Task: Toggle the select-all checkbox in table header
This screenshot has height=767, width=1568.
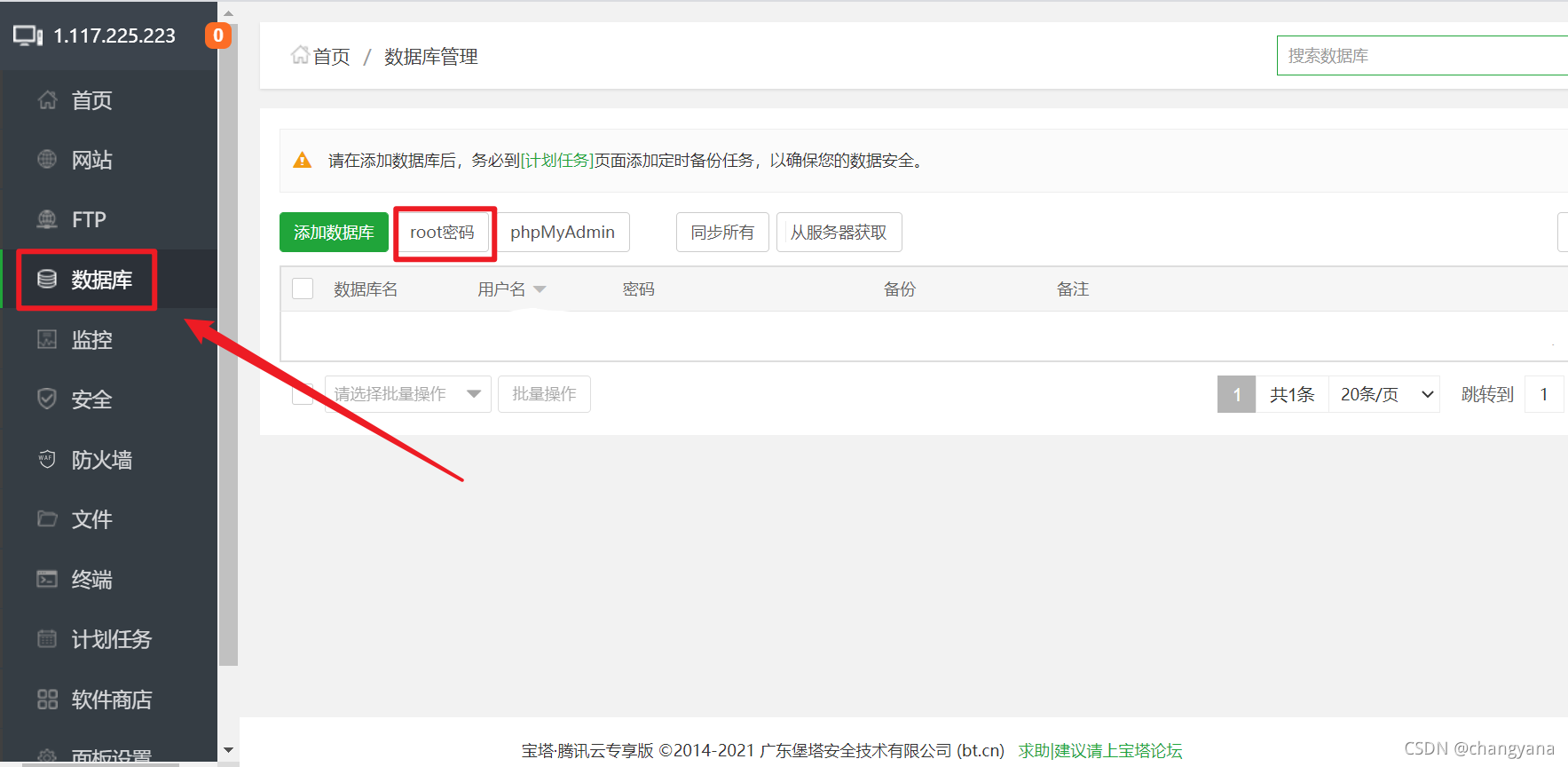Action: [x=303, y=289]
